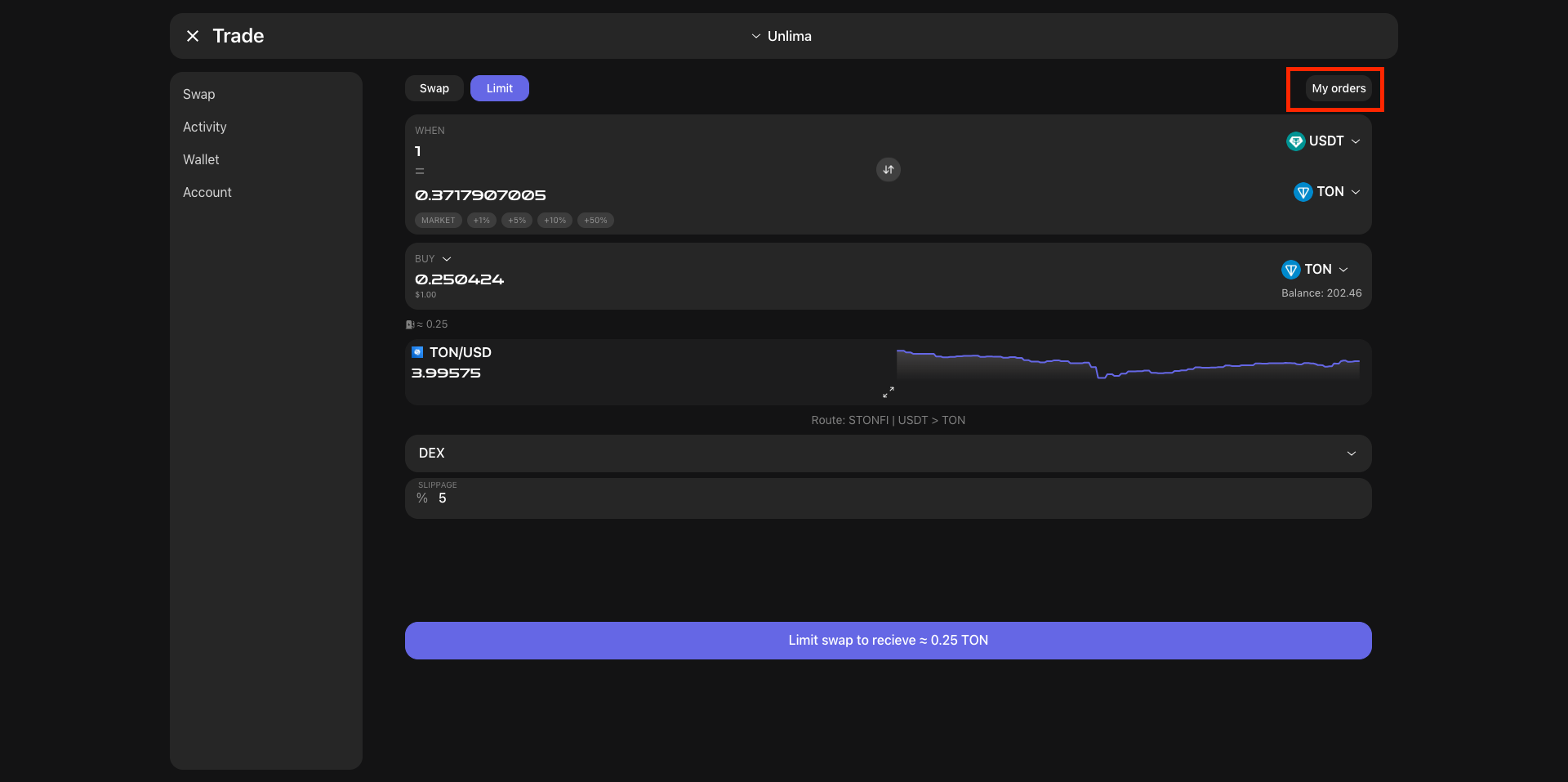Select the +10% price preset
This screenshot has width=1568, height=782.
tap(555, 221)
